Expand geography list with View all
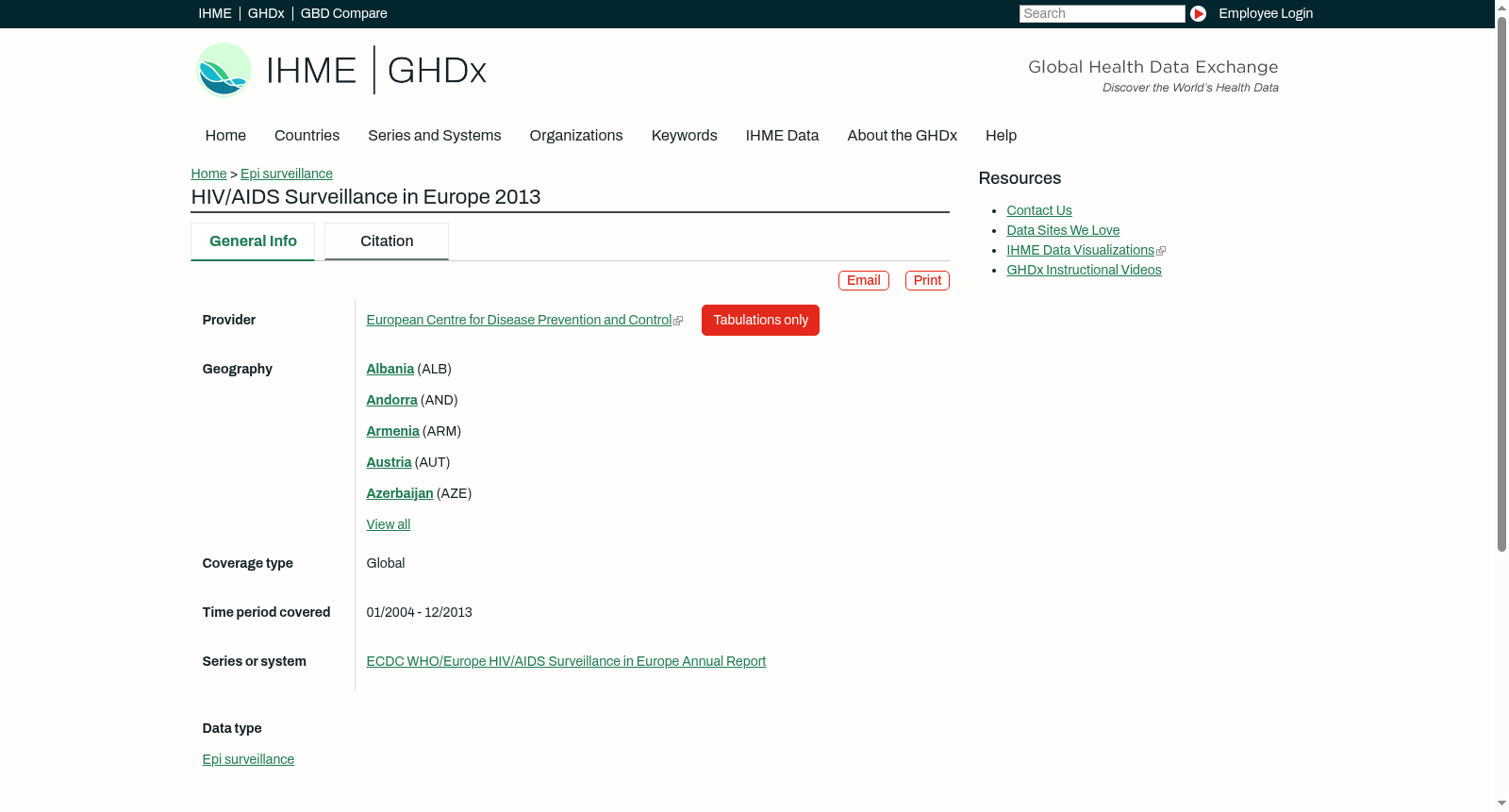Screen dimensions: 1509x812 pyautogui.click(x=389, y=524)
